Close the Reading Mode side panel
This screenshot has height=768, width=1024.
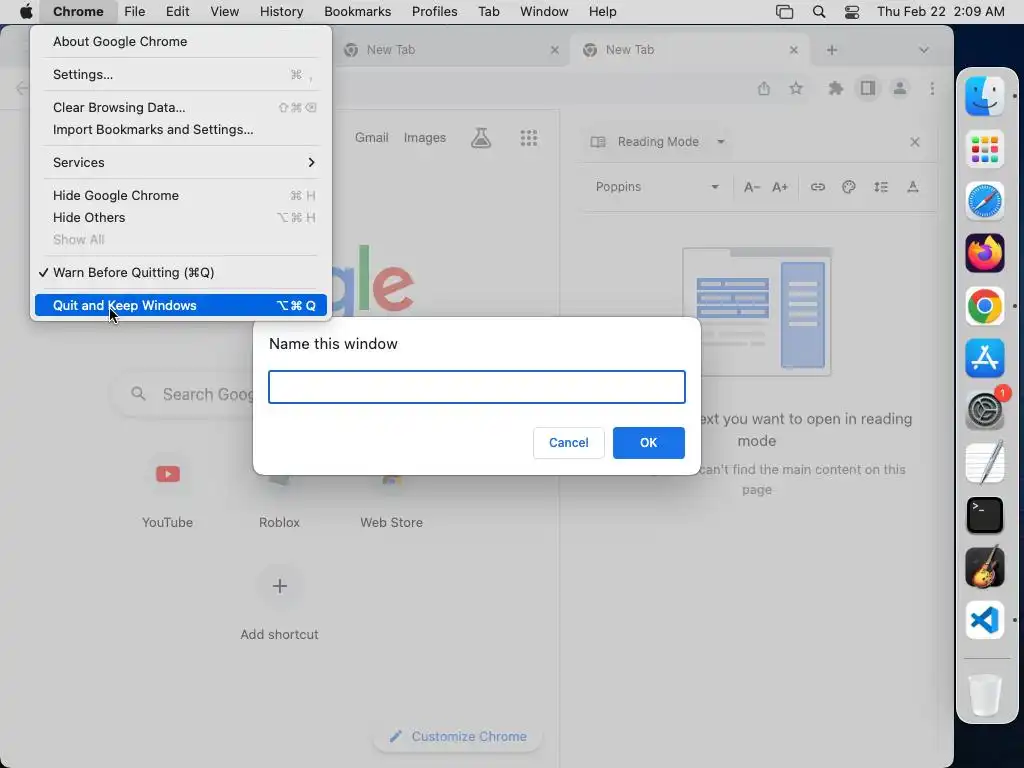point(914,142)
